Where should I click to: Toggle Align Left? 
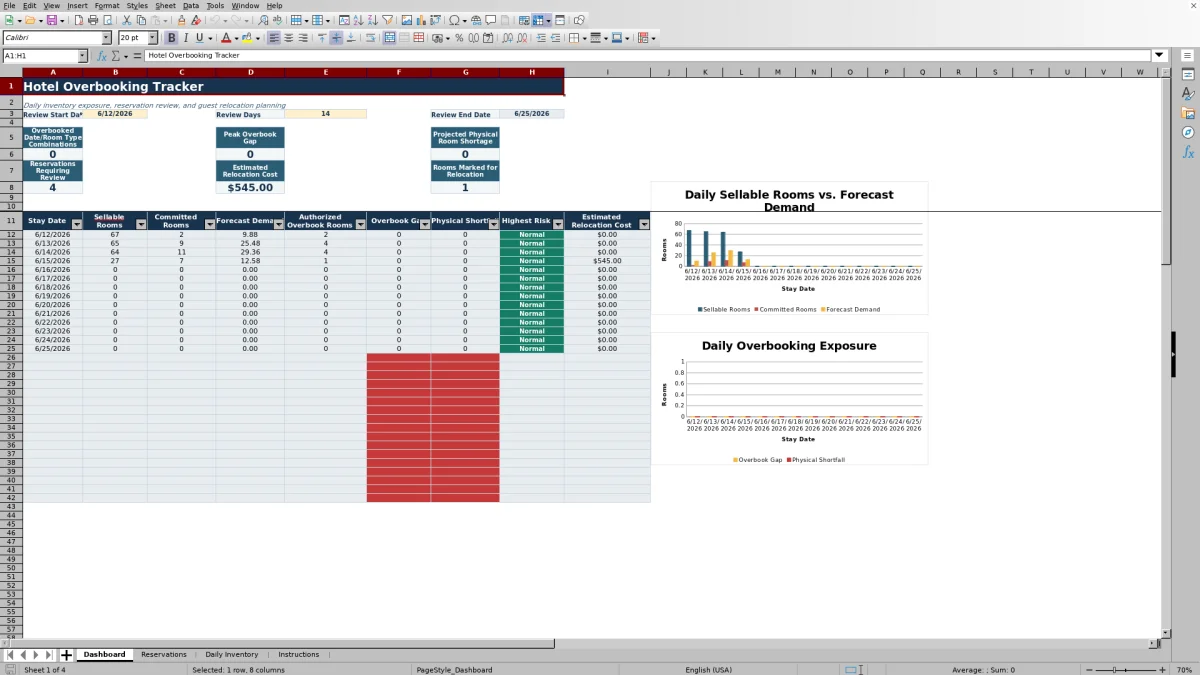coord(273,38)
